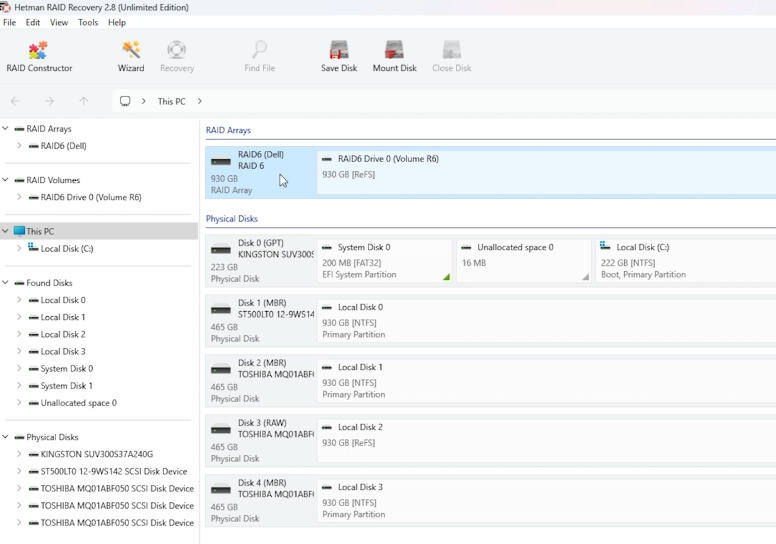Collapse the Found Disks tree group
Screen dimensions: 776x544
click(x=5, y=283)
